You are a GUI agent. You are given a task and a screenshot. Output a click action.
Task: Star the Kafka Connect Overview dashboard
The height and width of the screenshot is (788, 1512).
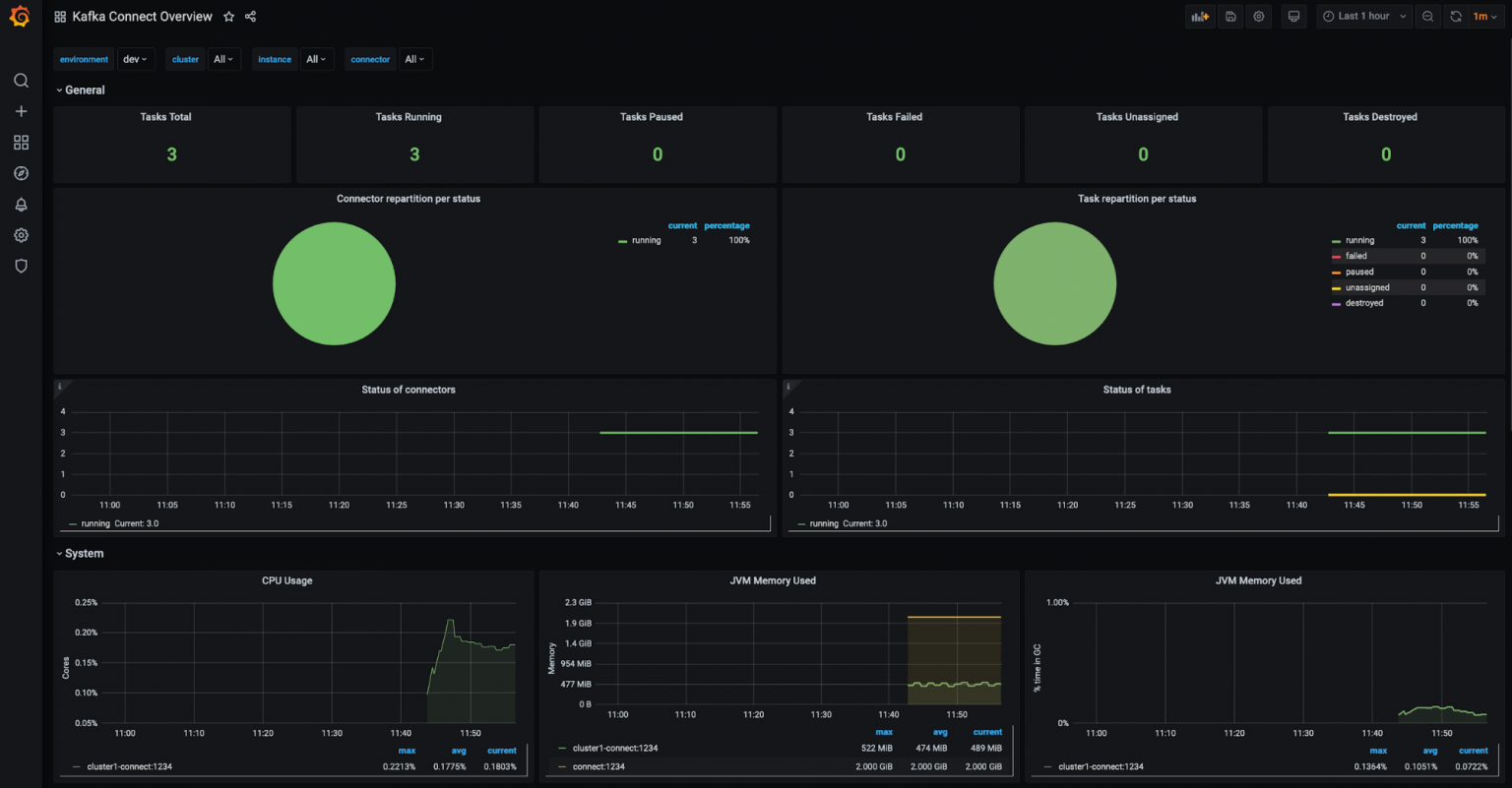pos(229,17)
